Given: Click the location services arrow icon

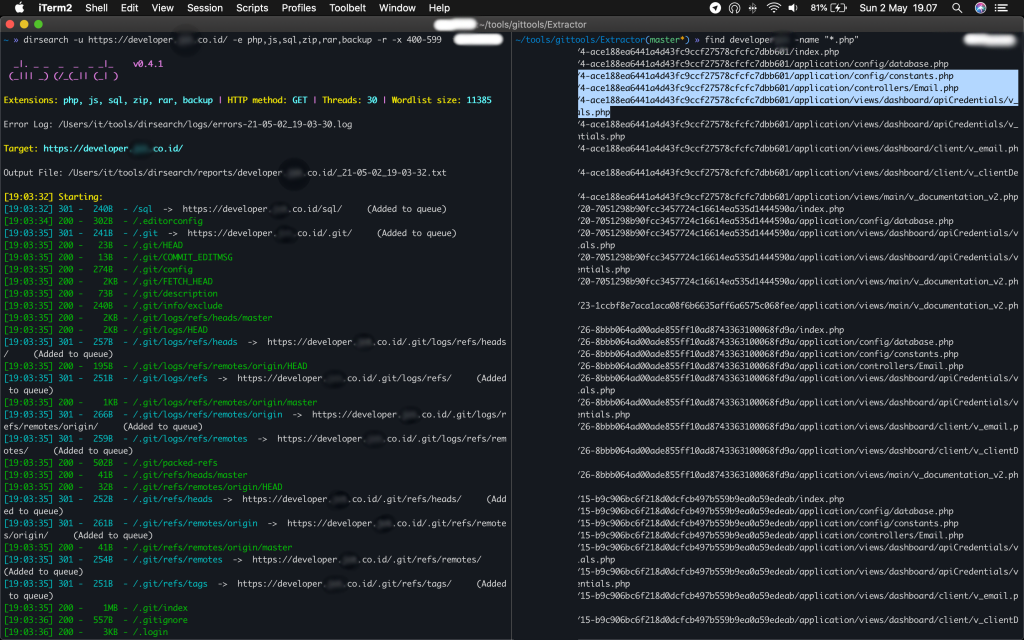Looking at the screenshot, I should [x=714, y=8].
